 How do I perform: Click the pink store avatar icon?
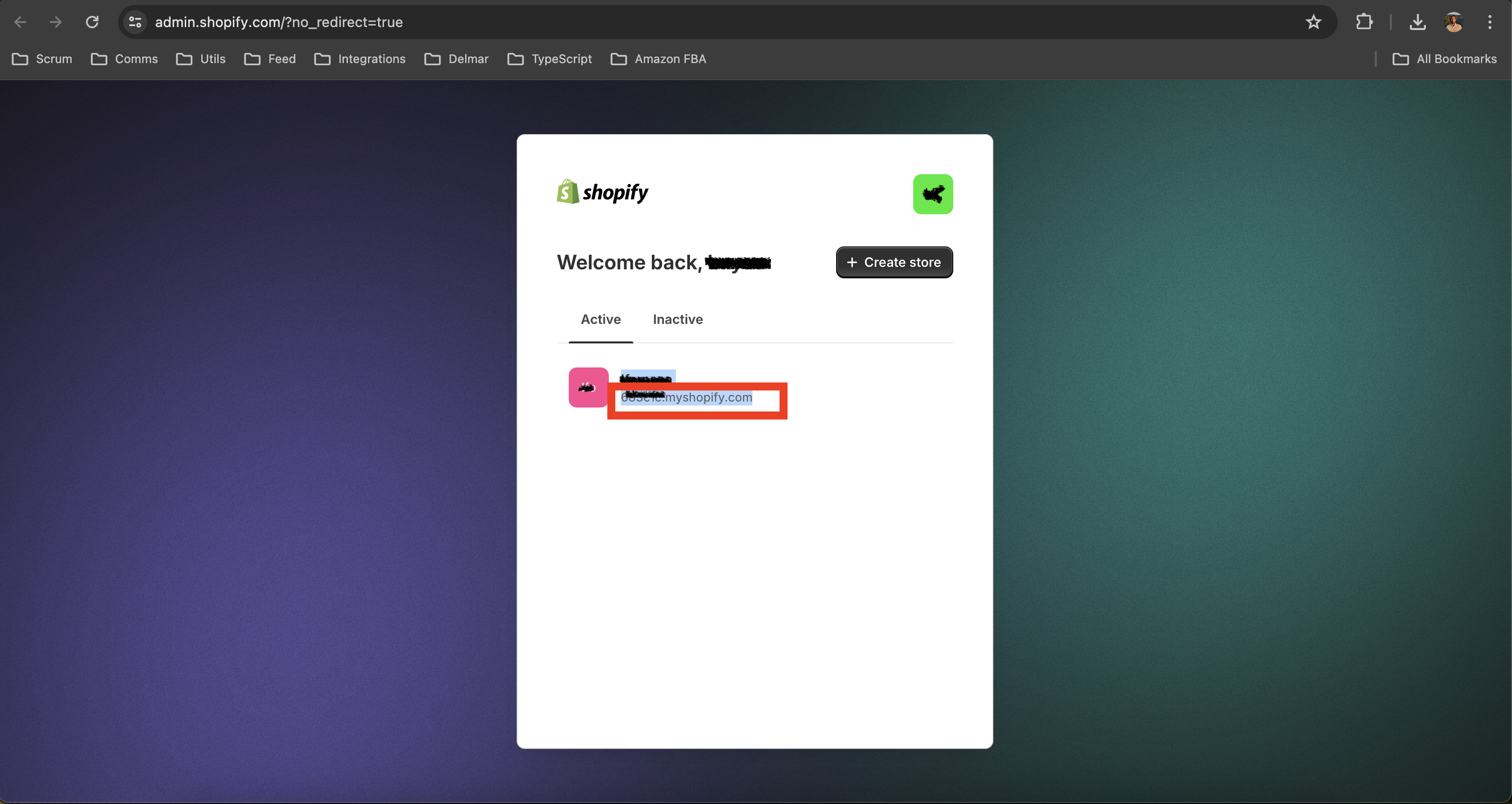coord(588,387)
